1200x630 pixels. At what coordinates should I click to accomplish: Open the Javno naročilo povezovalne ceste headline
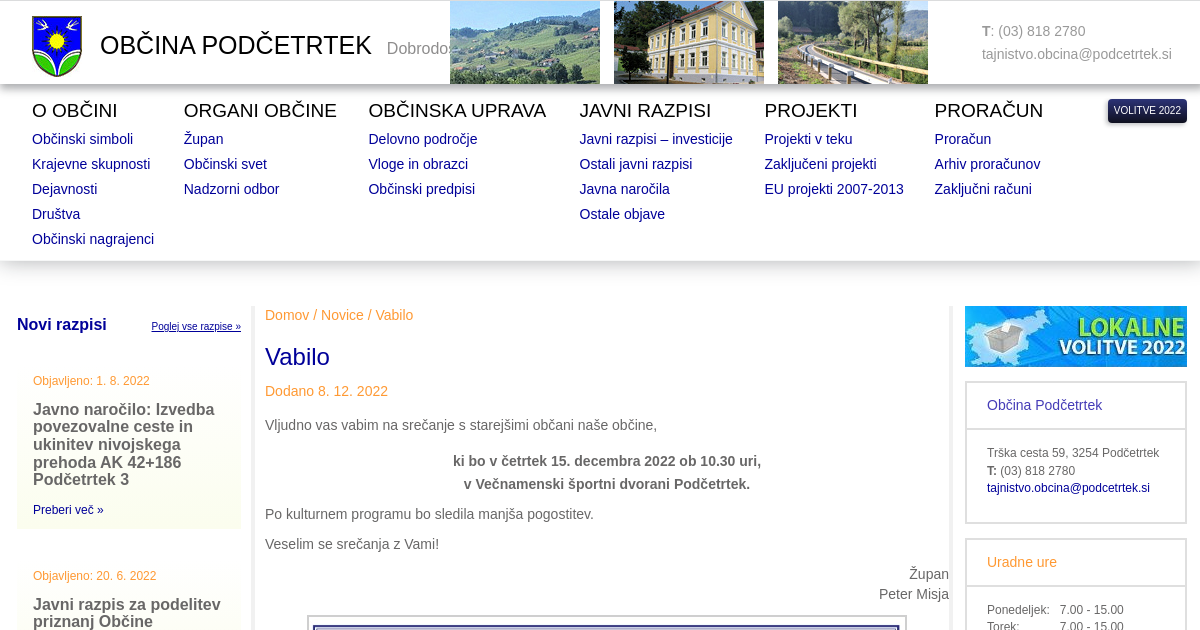[124, 444]
